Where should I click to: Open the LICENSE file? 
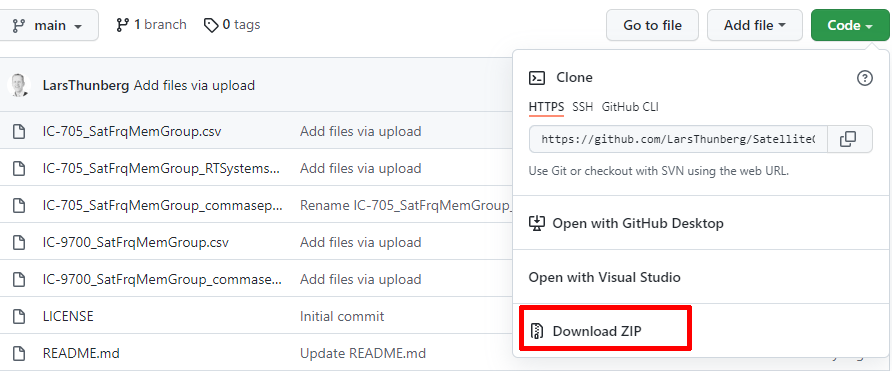tap(68, 316)
